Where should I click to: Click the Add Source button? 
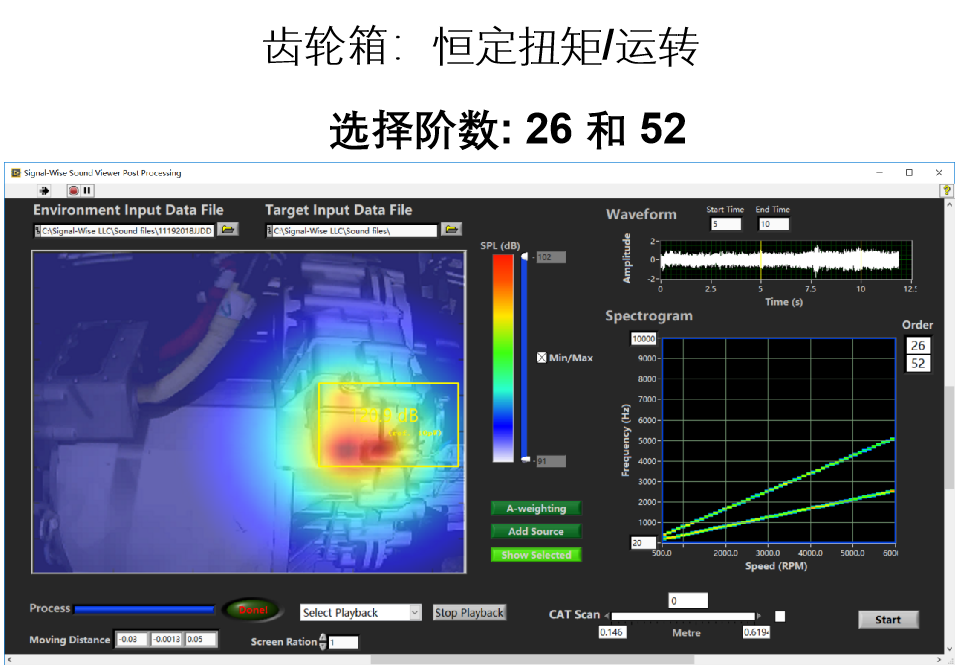535,531
